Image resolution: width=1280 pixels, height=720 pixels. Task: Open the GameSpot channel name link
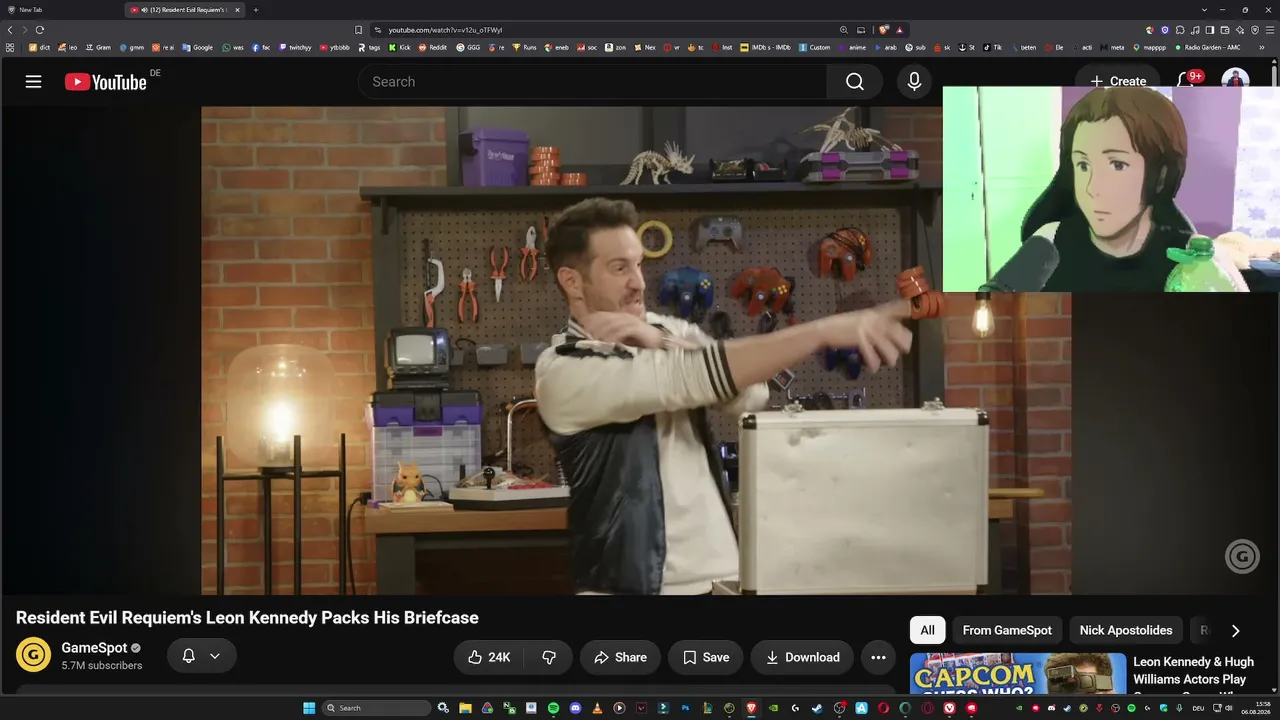[94, 648]
